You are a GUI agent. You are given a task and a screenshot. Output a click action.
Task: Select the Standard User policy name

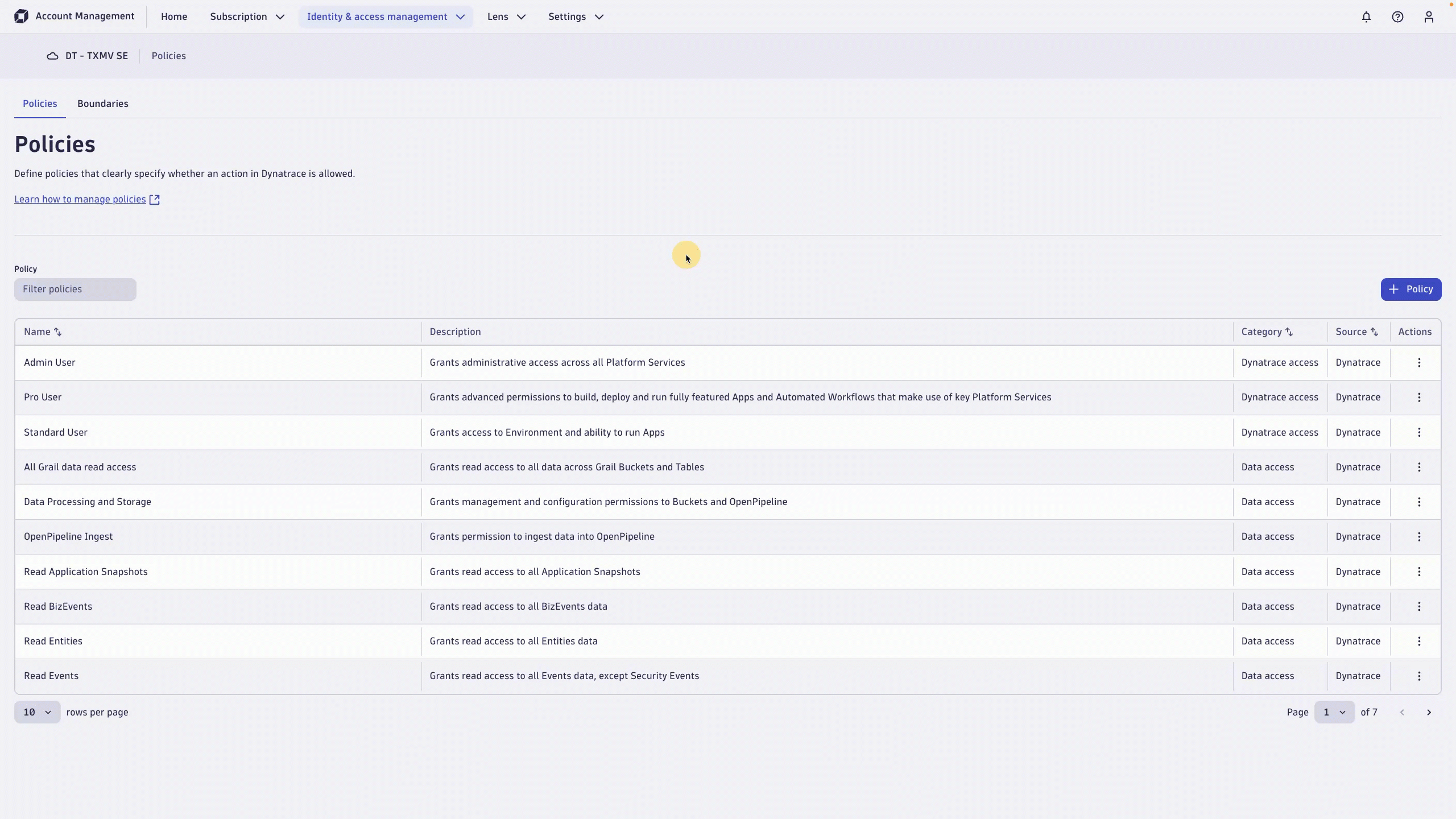click(x=56, y=433)
